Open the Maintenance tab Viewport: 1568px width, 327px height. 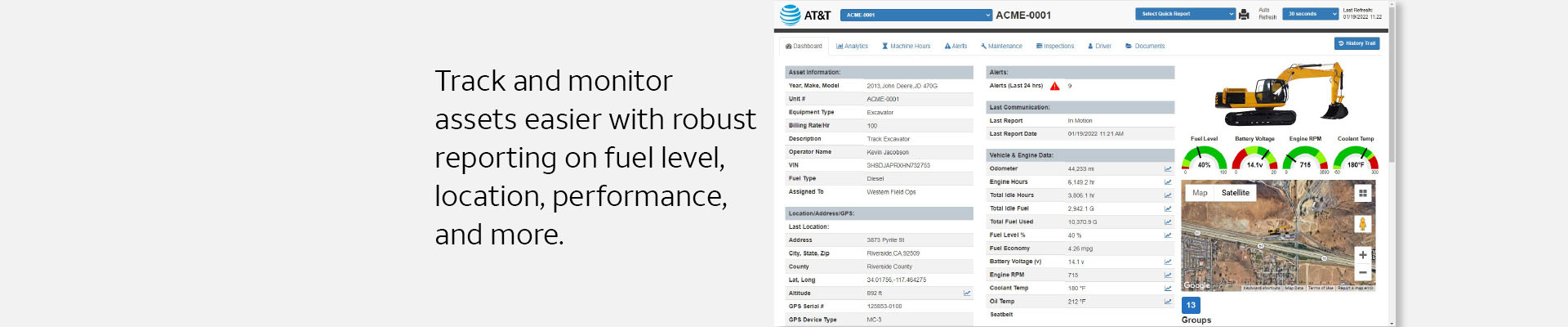coord(1001,47)
